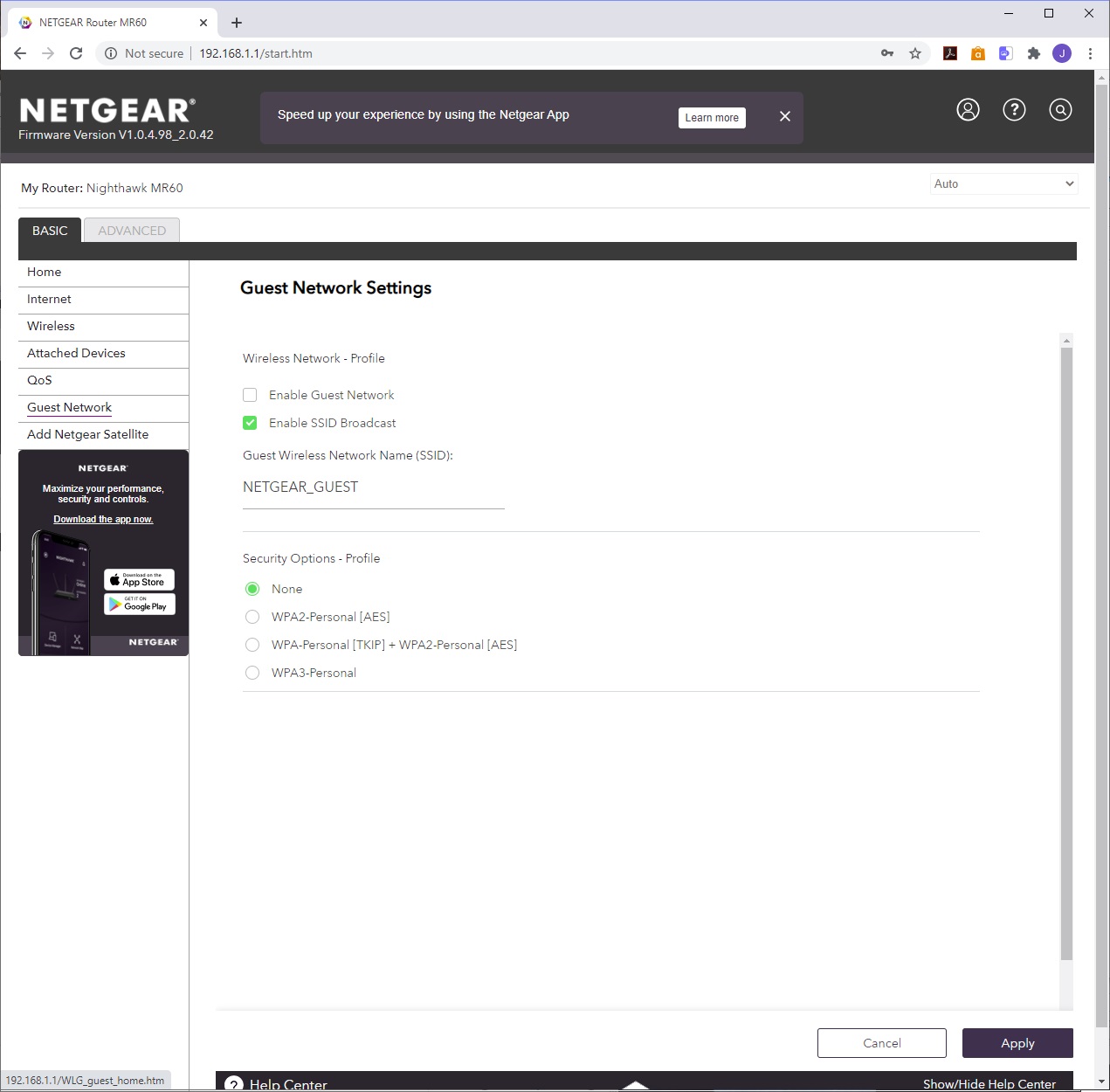This screenshot has width=1110, height=1092.
Task: Click the Learn more button
Action: coord(712,118)
